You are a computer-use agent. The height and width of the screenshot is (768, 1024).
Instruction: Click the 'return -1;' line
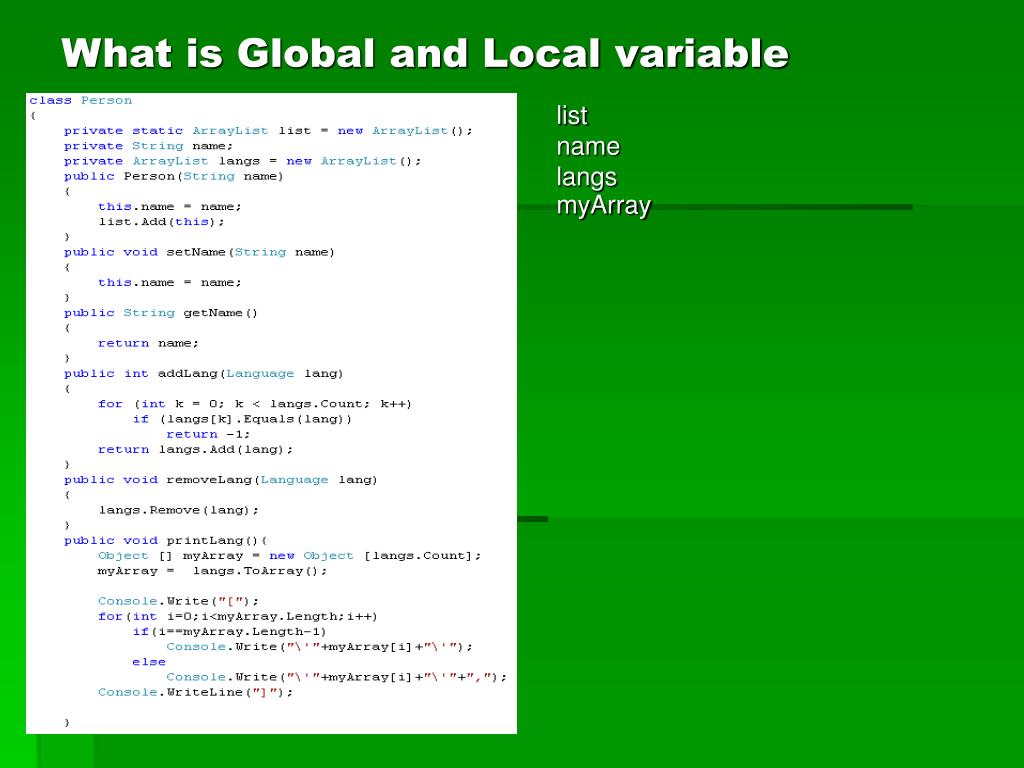pyautogui.click(x=208, y=434)
